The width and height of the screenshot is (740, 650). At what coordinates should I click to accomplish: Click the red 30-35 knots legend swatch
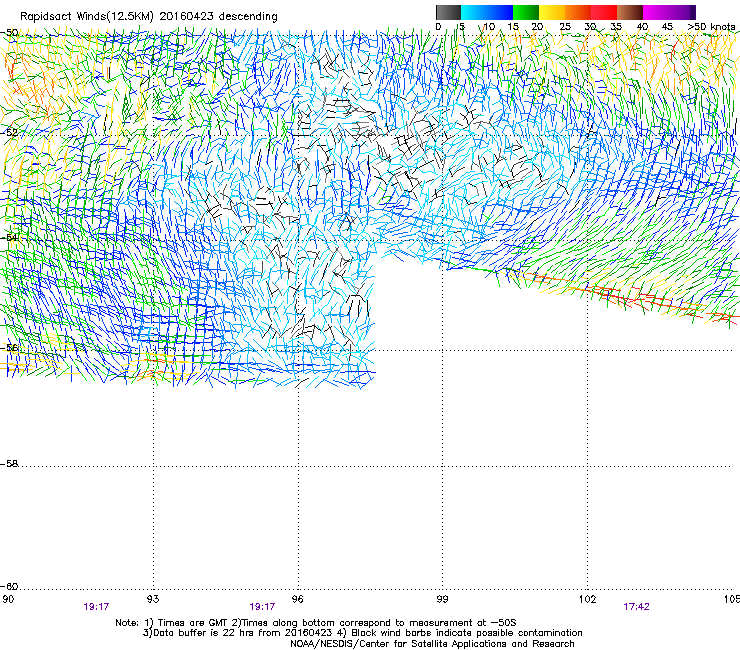(x=604, y=12)
